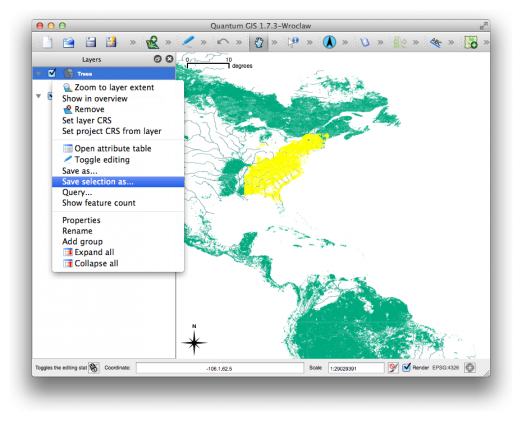Click the north arrow compass toolbar icon
Screen dimensions: 522x421
pos(329,42)
